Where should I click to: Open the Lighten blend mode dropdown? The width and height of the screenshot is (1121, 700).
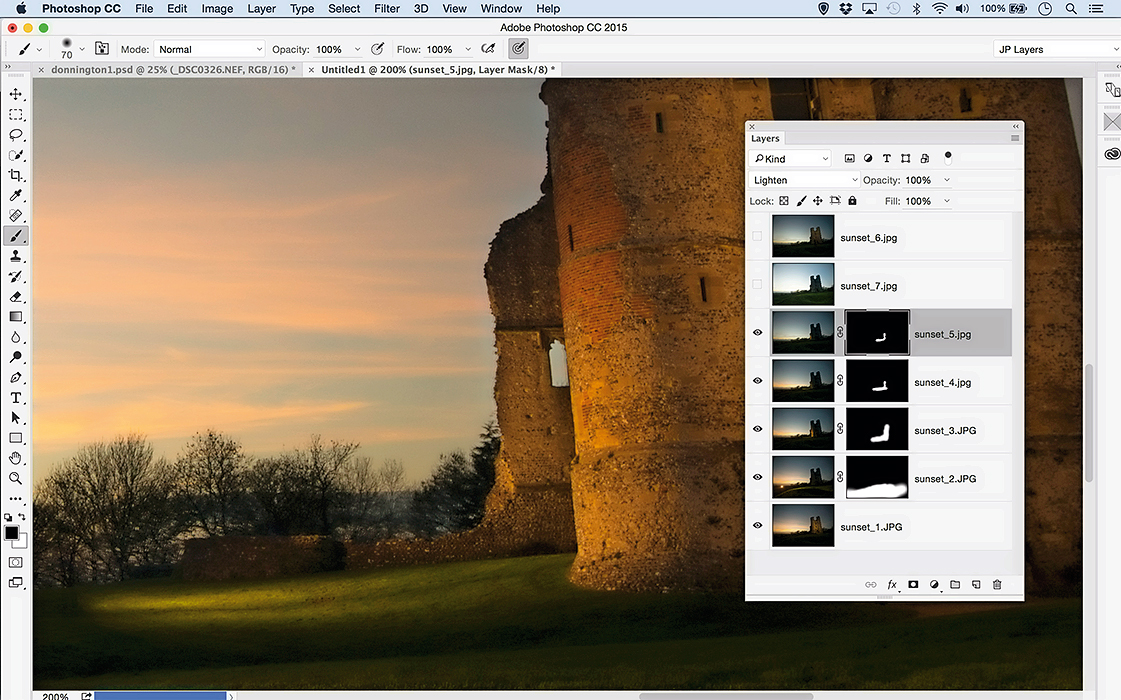(804, 180)
